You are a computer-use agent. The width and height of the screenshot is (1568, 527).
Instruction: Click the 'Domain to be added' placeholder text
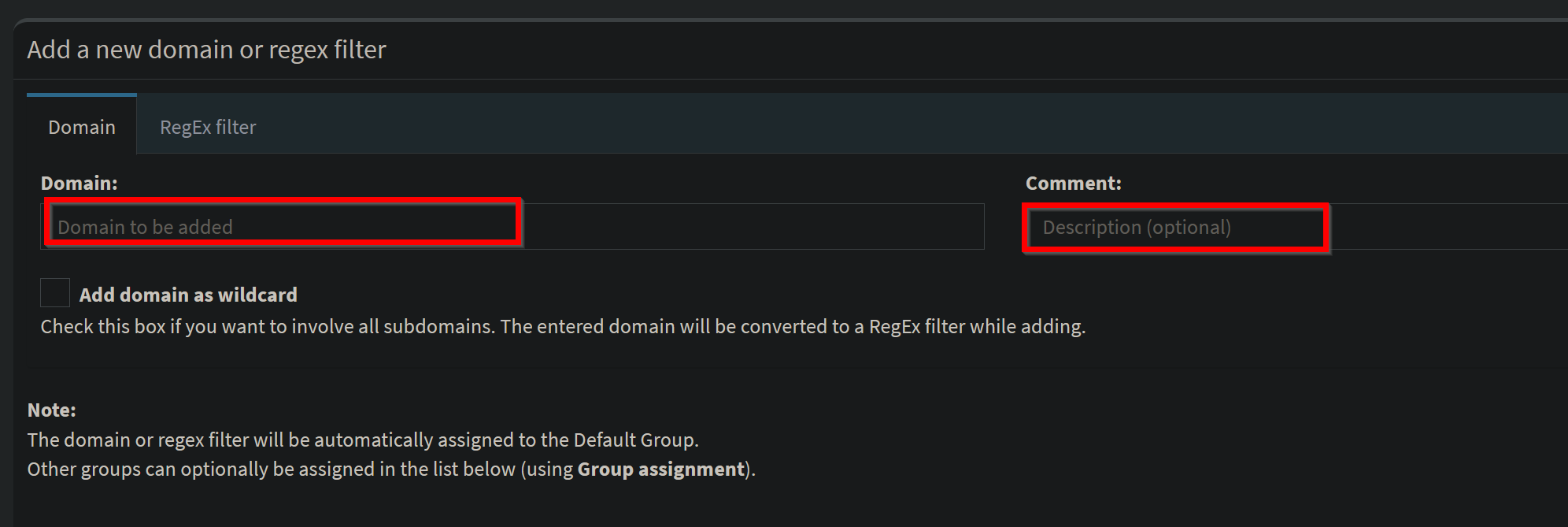coord(145,228)
